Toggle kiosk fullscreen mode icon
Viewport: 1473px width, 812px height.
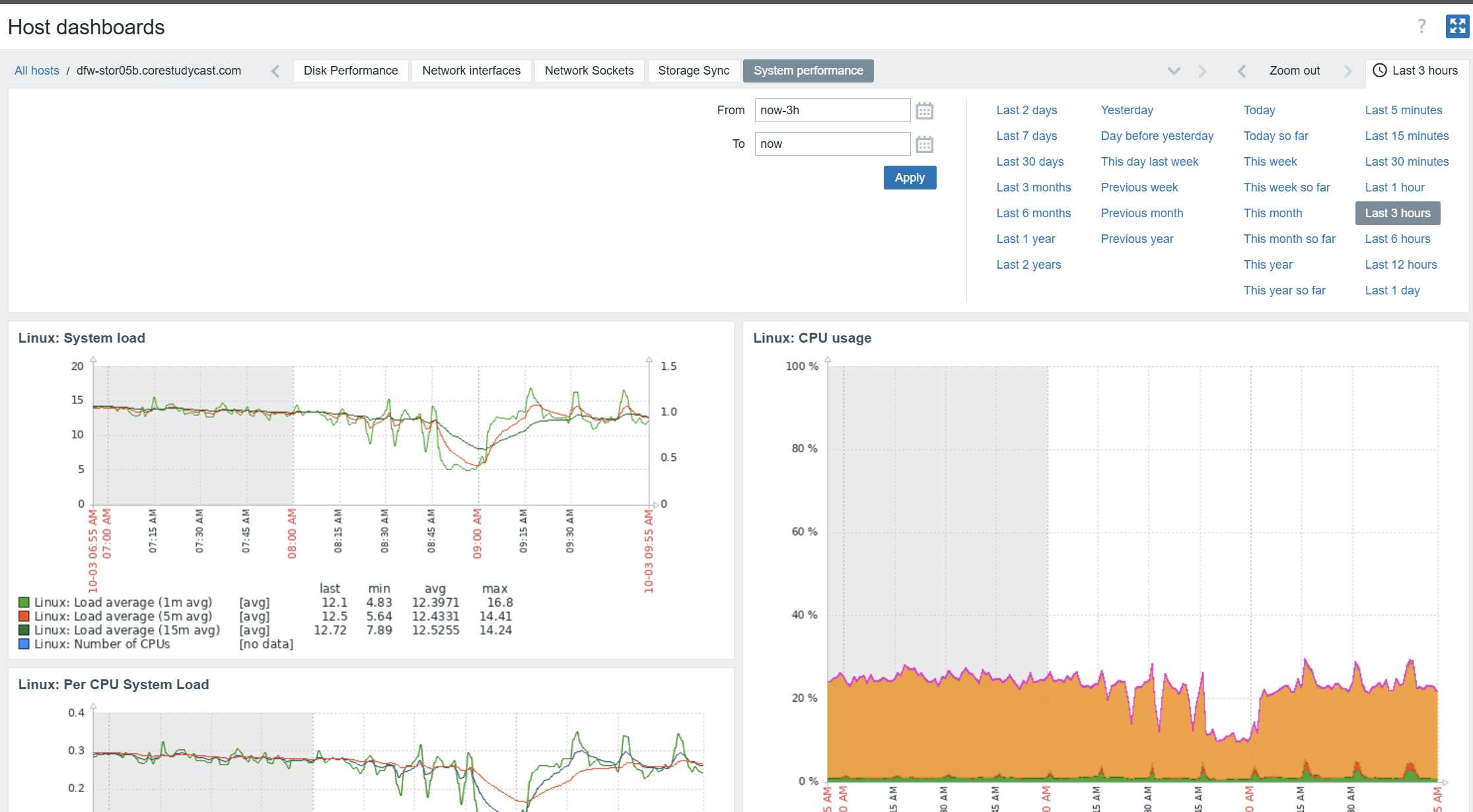tap(1457, 26)
